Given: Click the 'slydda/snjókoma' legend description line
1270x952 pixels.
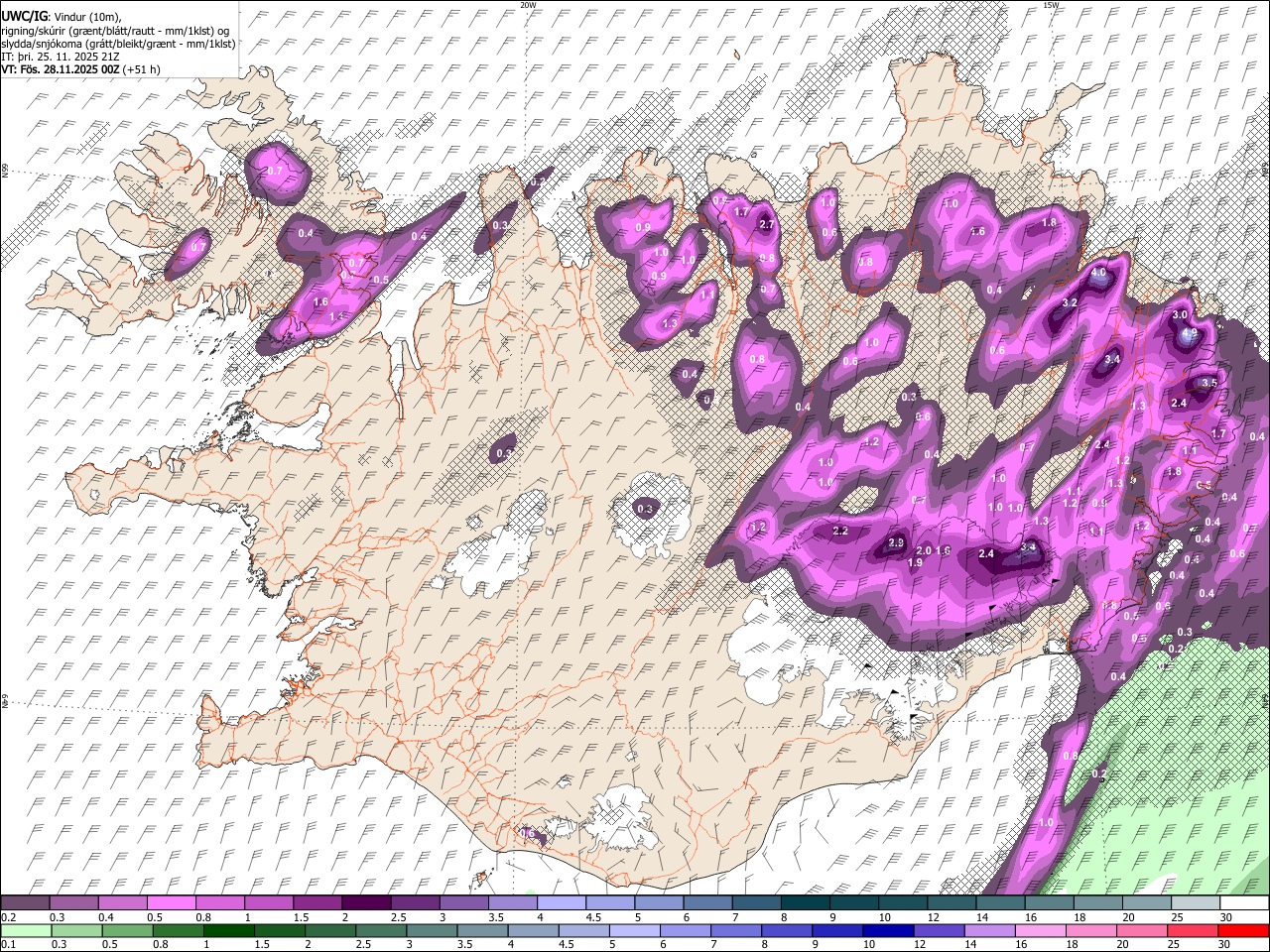Looking at the screenshot, I should tap(118, 44).
